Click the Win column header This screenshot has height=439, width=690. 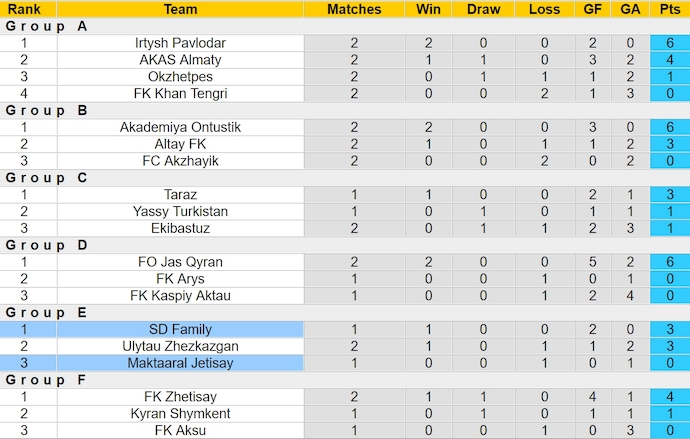pos(428,9)
